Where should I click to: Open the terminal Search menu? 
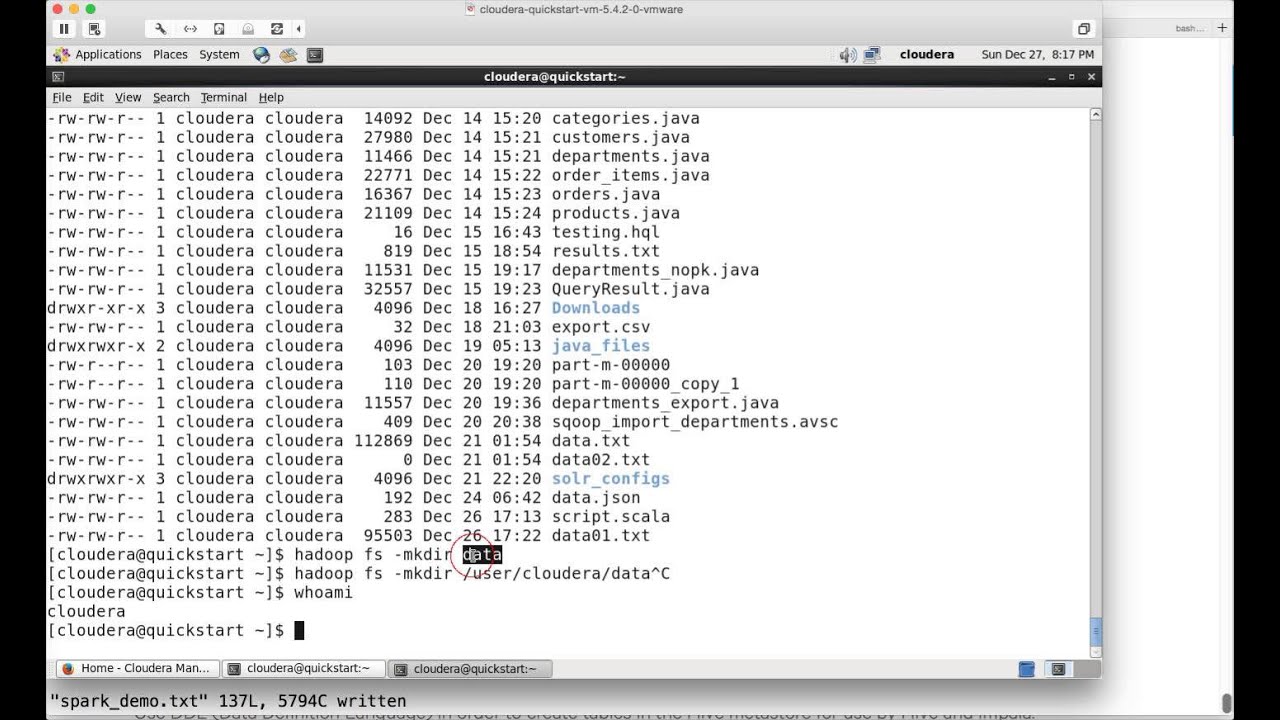171,97
